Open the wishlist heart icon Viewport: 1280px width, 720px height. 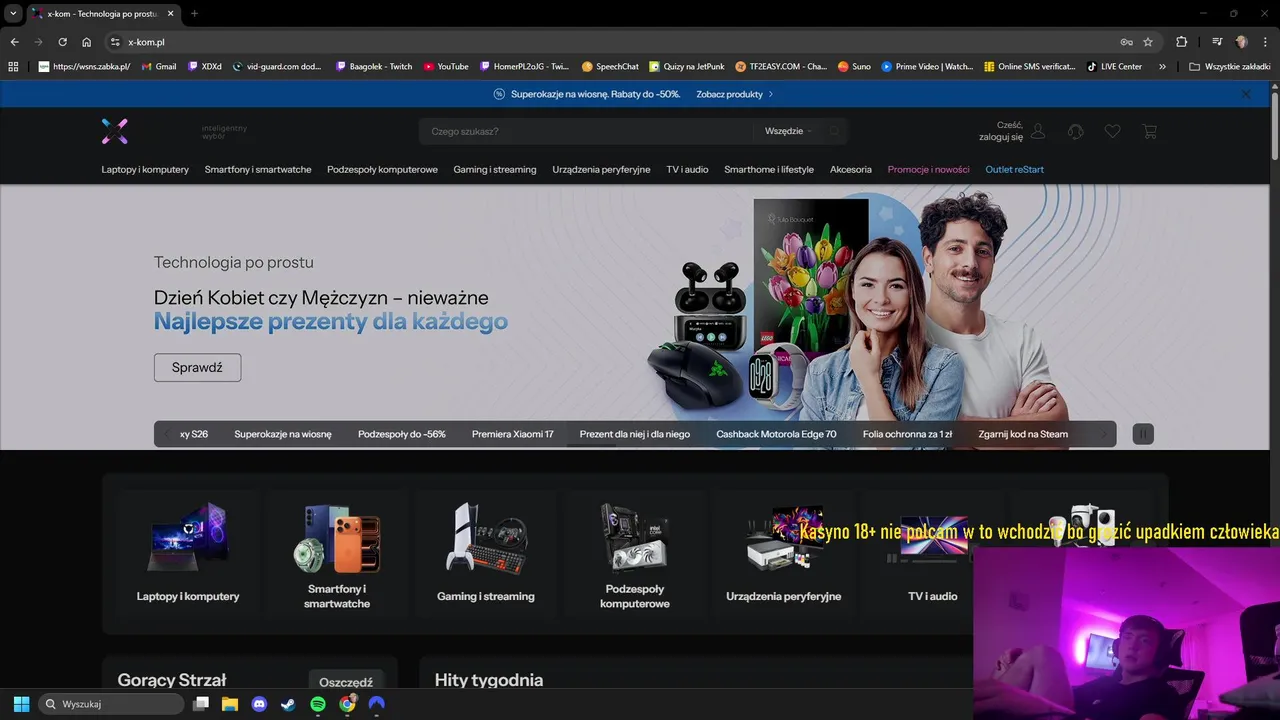coord(1112,131)
